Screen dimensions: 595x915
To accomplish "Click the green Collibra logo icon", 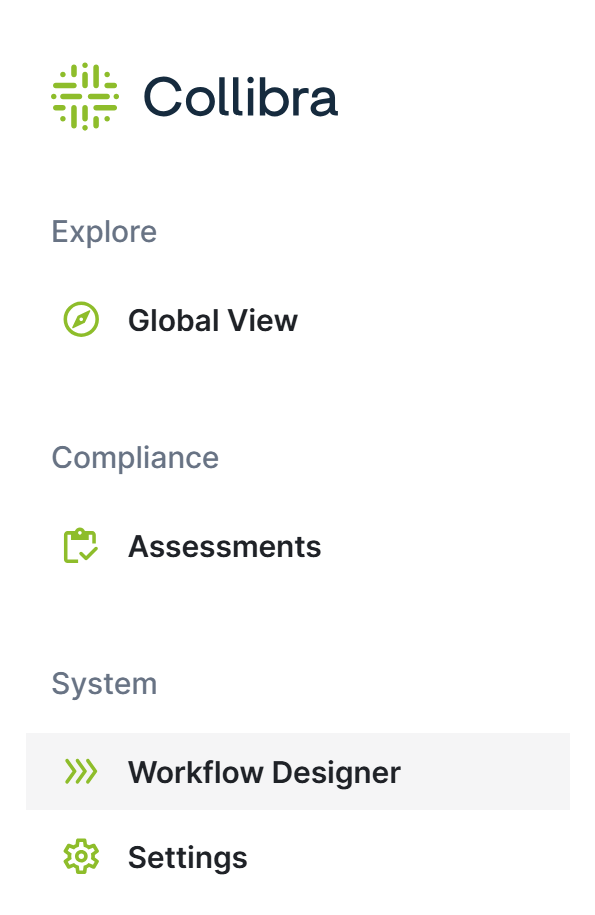I will 85,96.
